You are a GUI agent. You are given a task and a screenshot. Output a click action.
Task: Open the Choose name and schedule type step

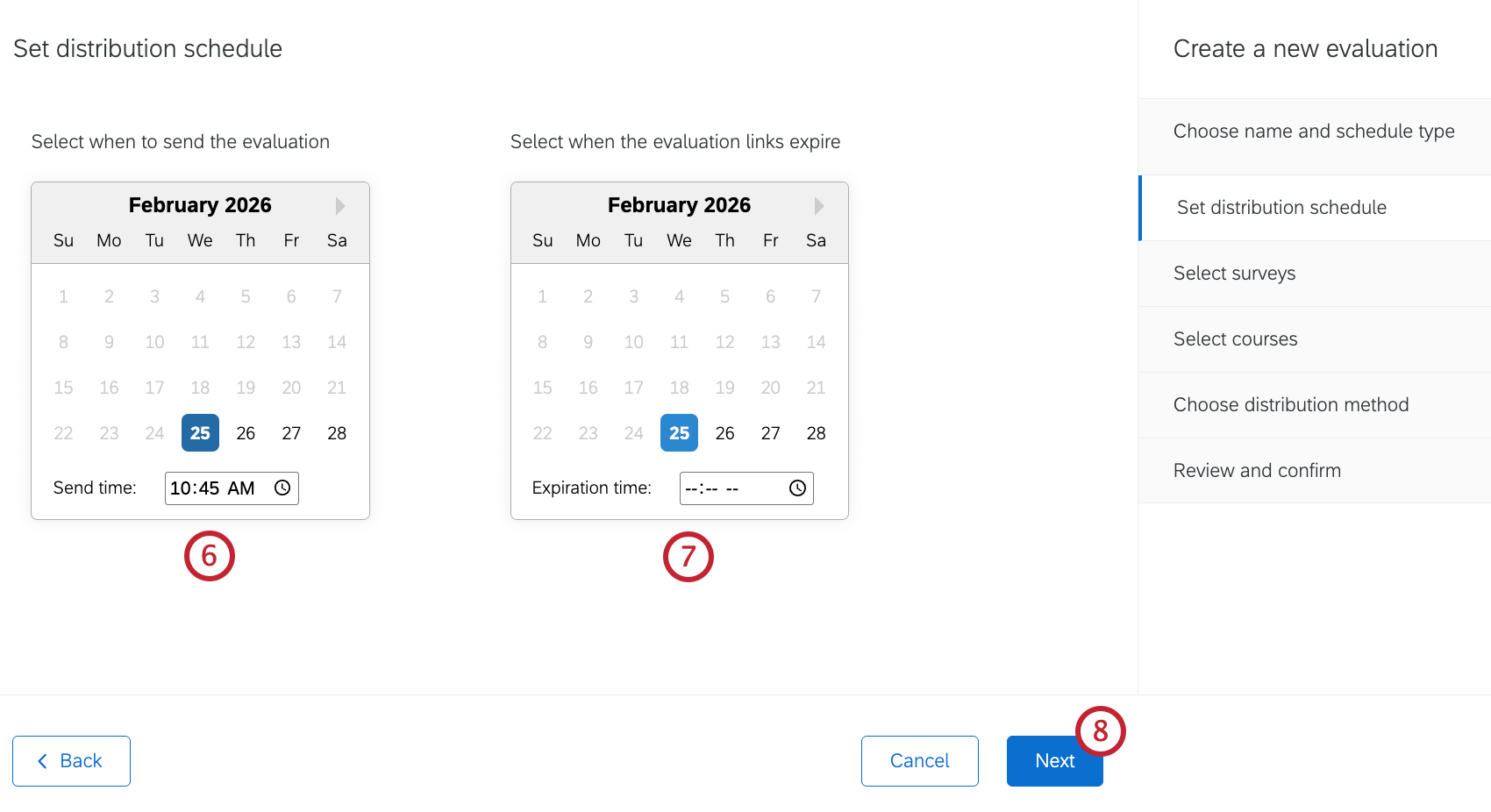tap(1313, 131)
